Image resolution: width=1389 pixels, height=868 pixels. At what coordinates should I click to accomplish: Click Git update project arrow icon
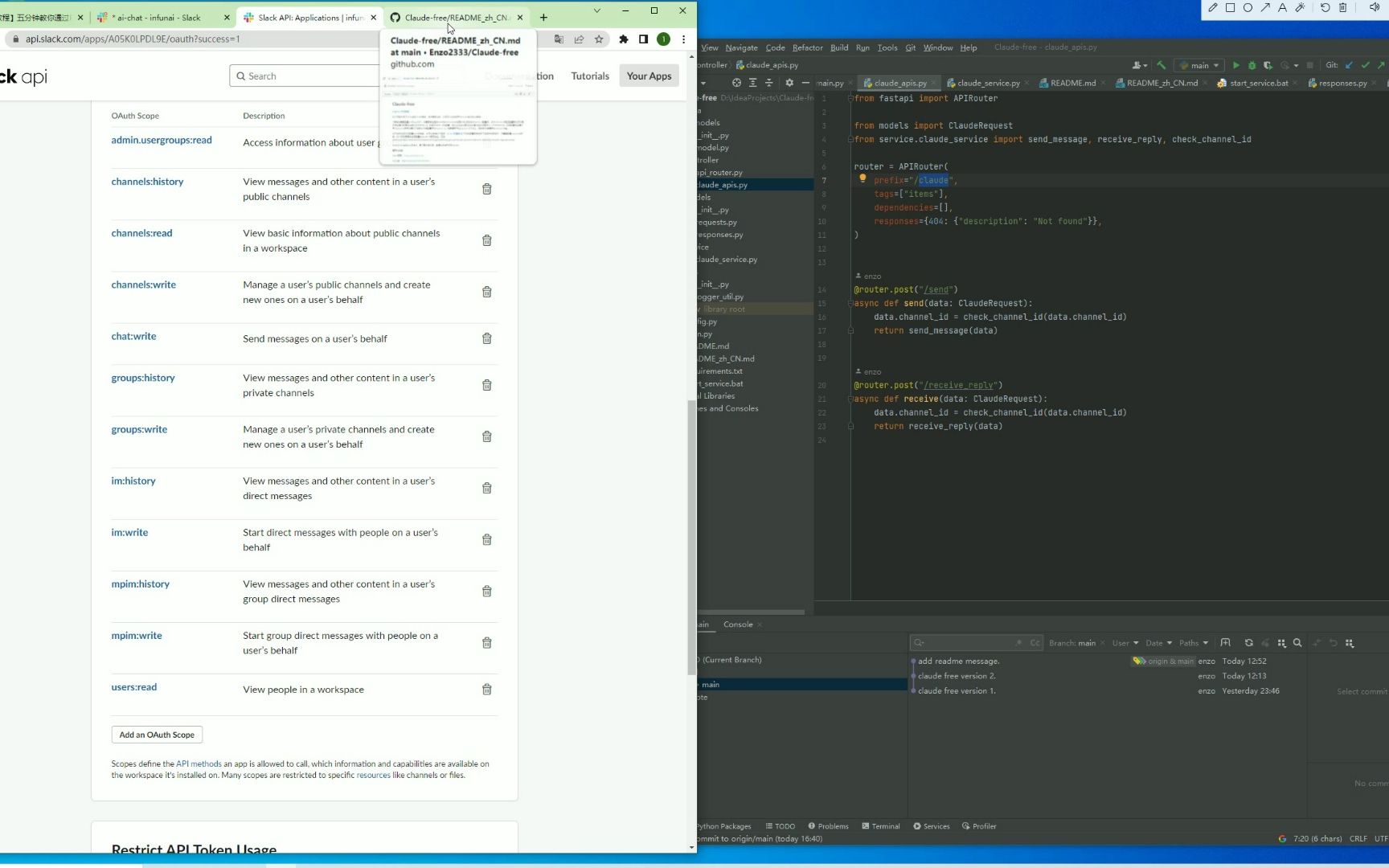1349,65
